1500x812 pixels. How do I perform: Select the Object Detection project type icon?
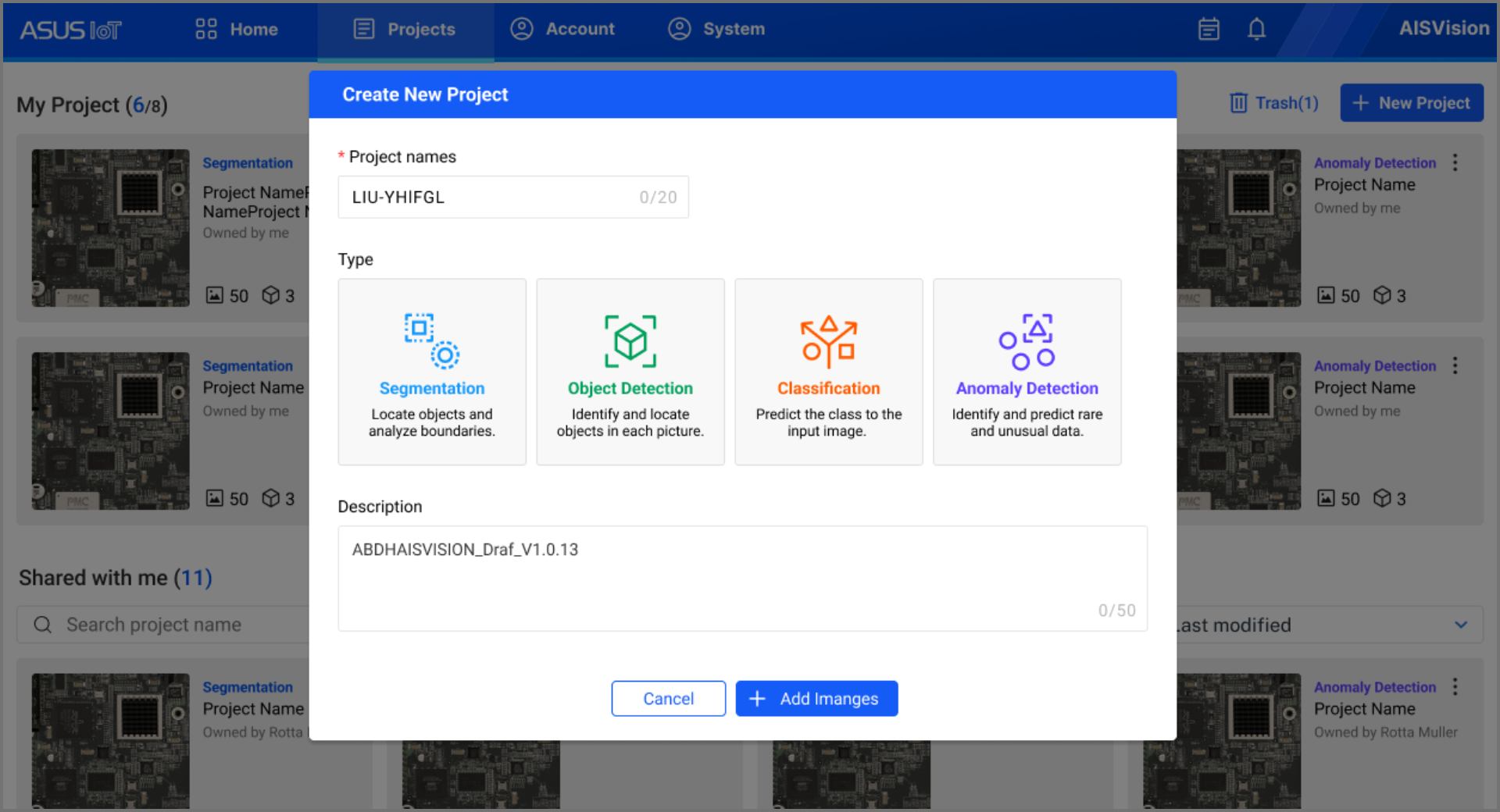tap(630, 341)
